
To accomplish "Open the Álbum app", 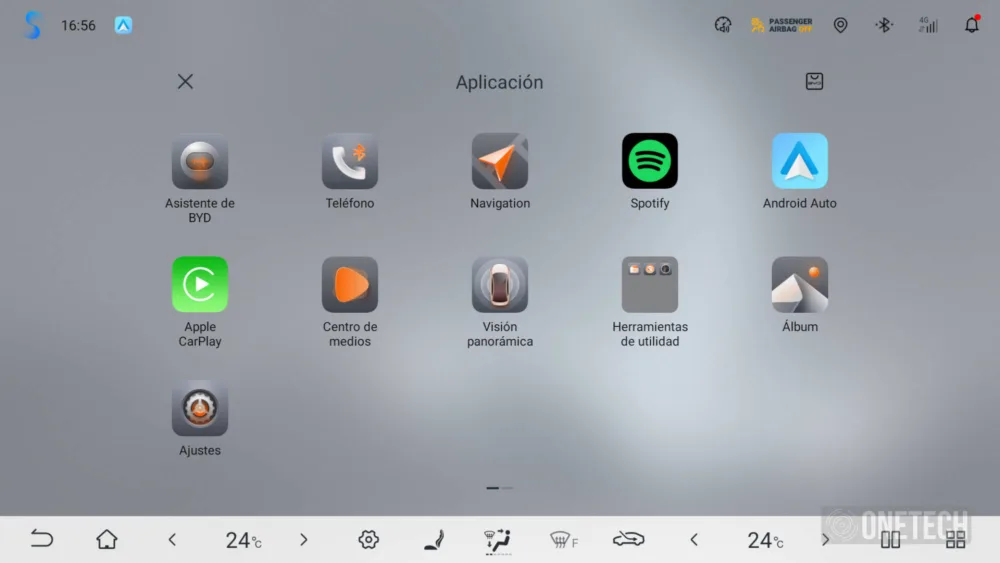I will click(800, 285).
